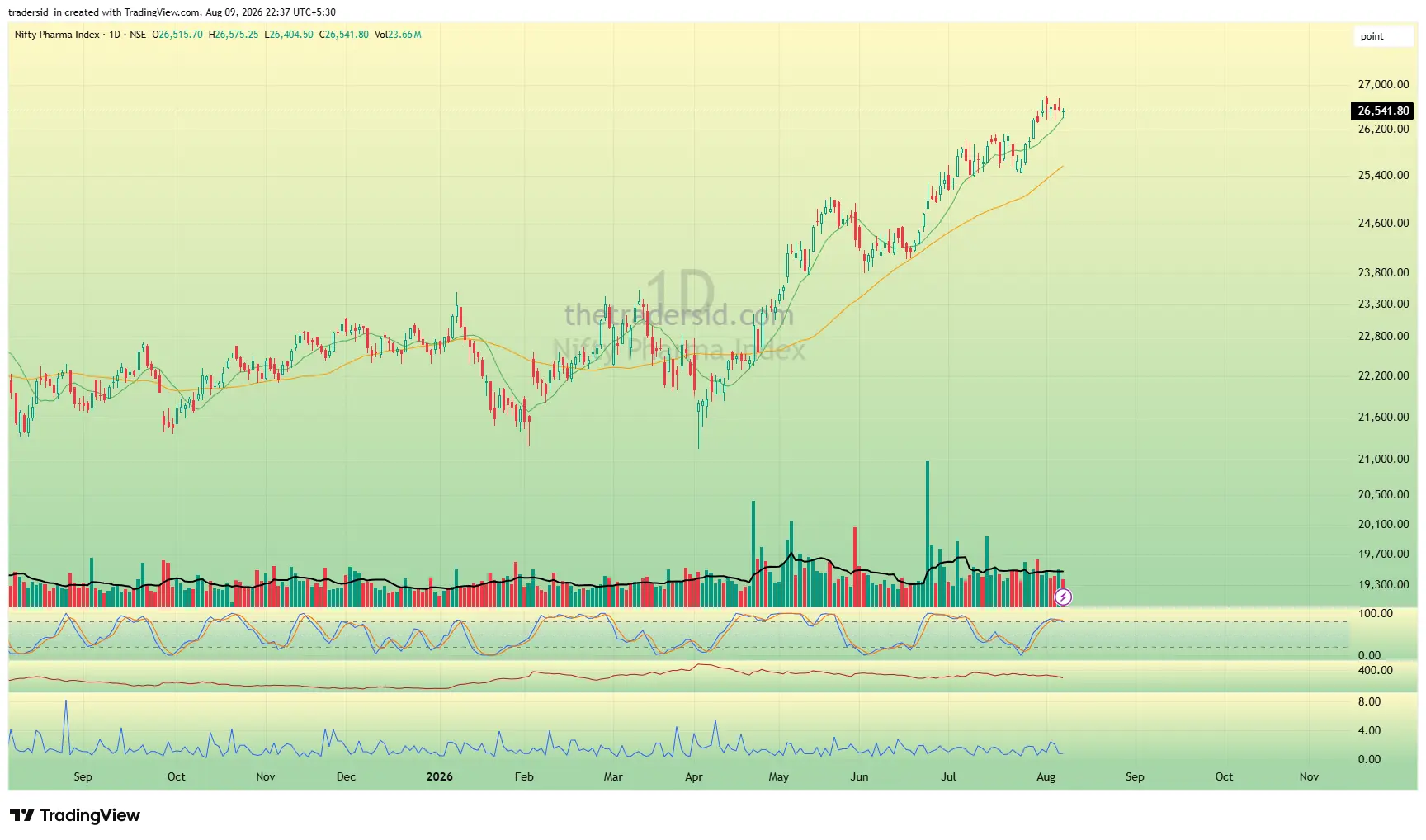Click the 23,800.00 price axis label
1426x840 pixels.
[x=1383, y=272]
